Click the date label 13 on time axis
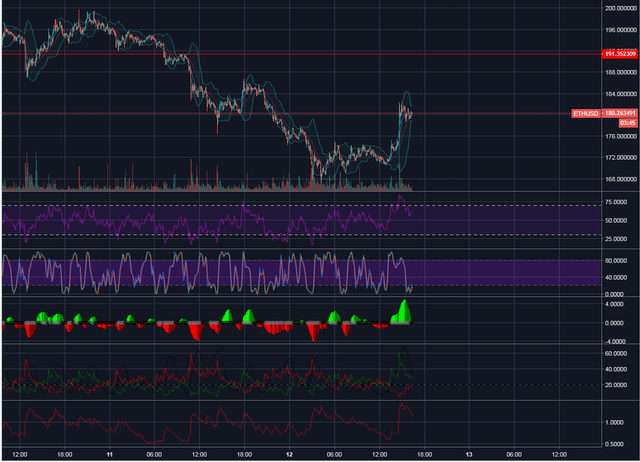Image resolution: width=640 pixels, height=462 pixels. click(x=469, y=454)
